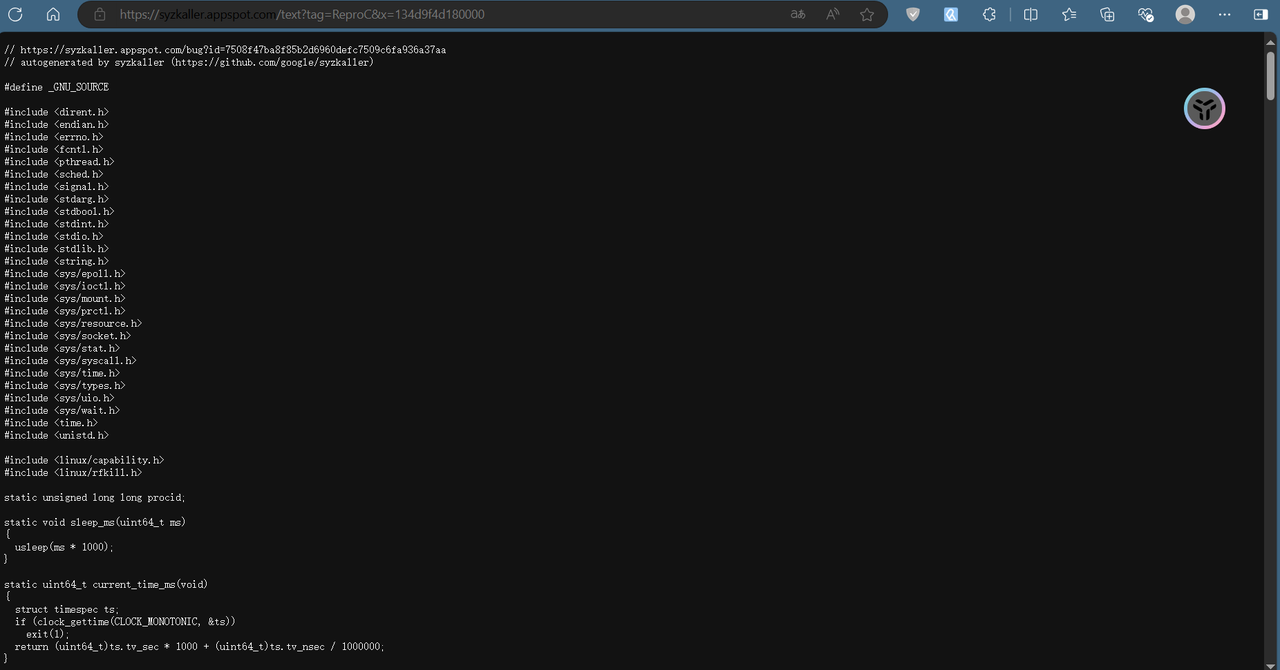Click the "#define _GNU_SOURCE" line
Viewport: 1280px width, 670px height.
[56, 87]
